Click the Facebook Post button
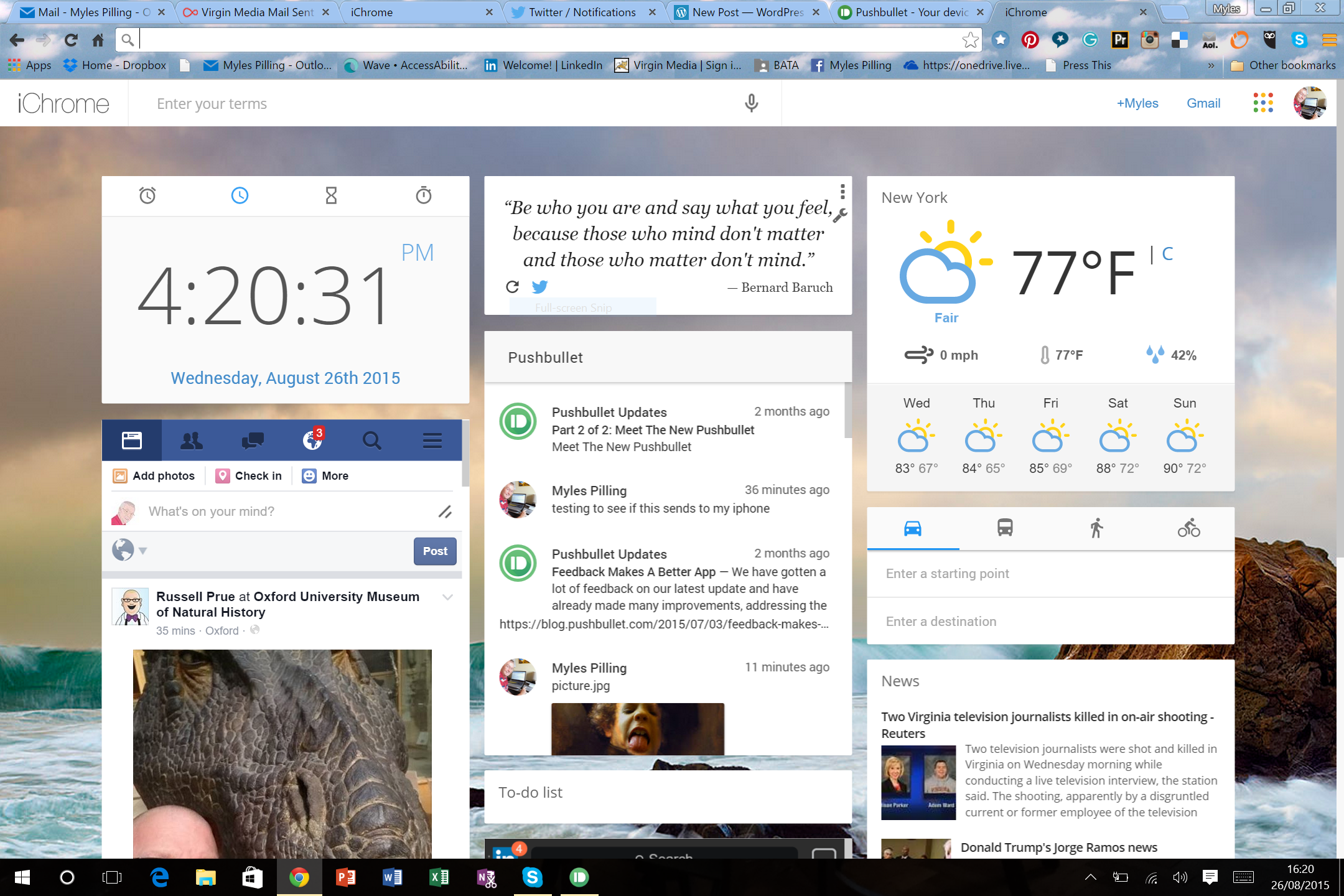 (x=434, y=551)
